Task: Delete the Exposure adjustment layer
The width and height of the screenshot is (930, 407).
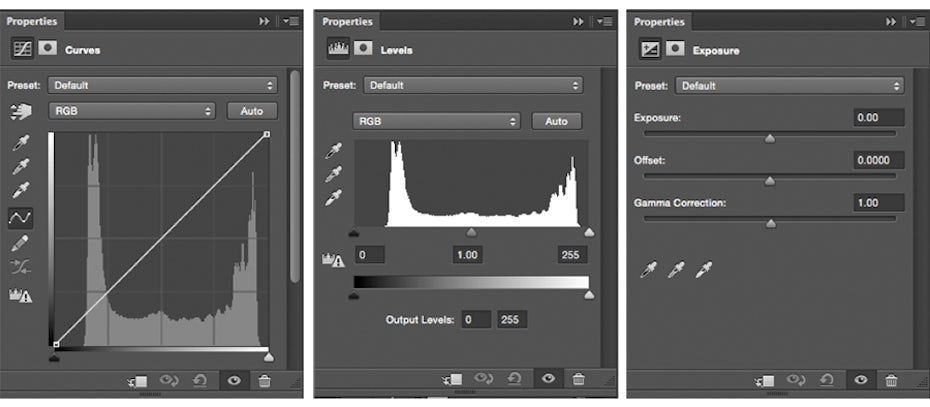Action: click(891, 380)
